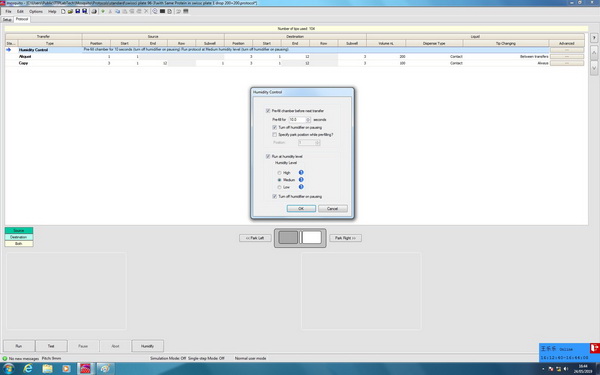Click the black square toolbar icon

click(162, 11)
